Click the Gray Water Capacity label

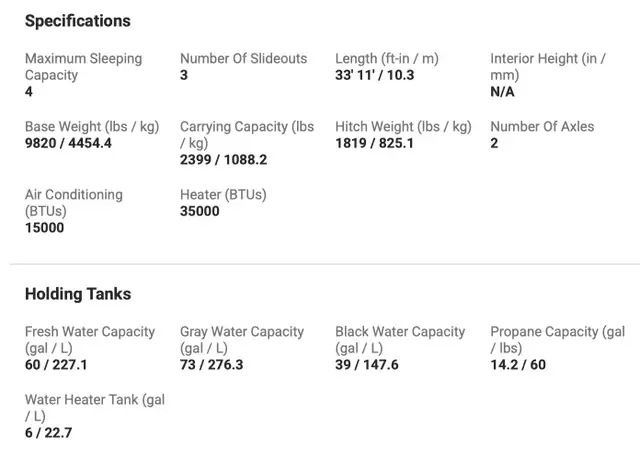pyautogui.click(x=242, y=340)
